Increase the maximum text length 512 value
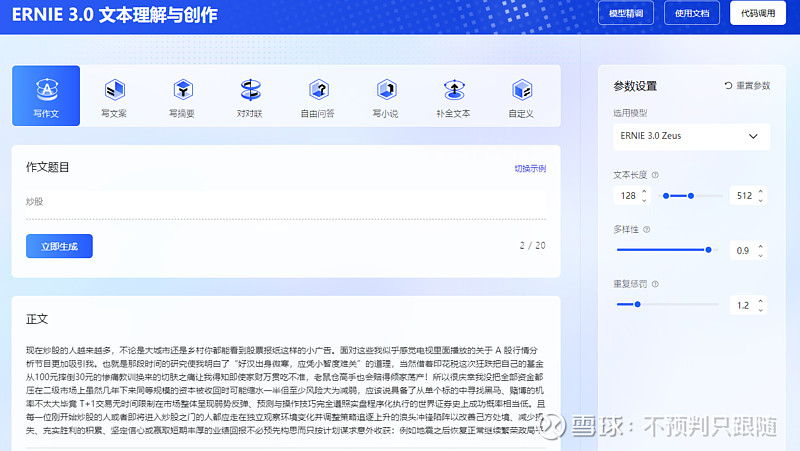 [x=761, y=191]
